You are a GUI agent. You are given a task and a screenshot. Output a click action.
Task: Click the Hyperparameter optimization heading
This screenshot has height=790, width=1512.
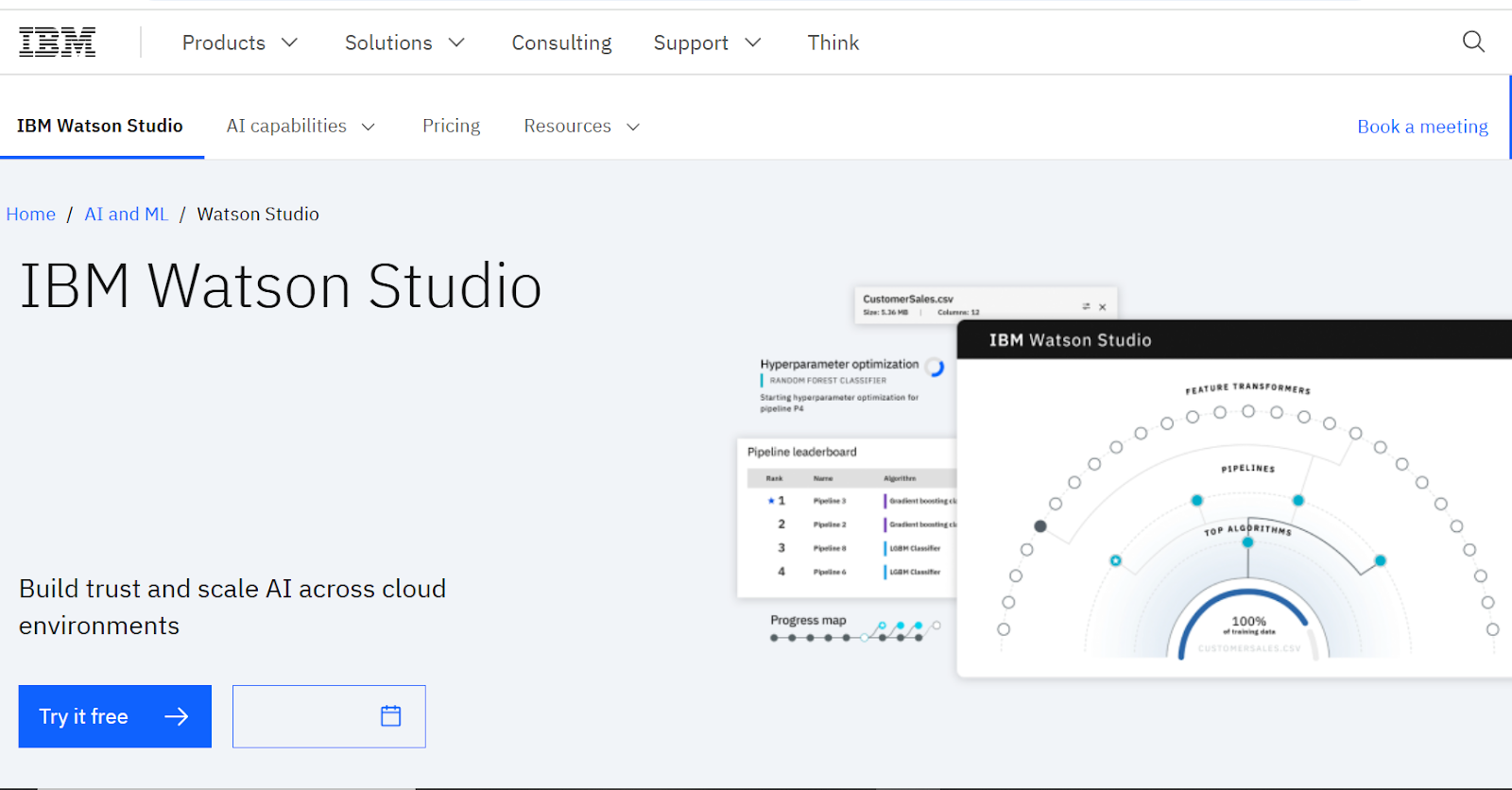839,364
